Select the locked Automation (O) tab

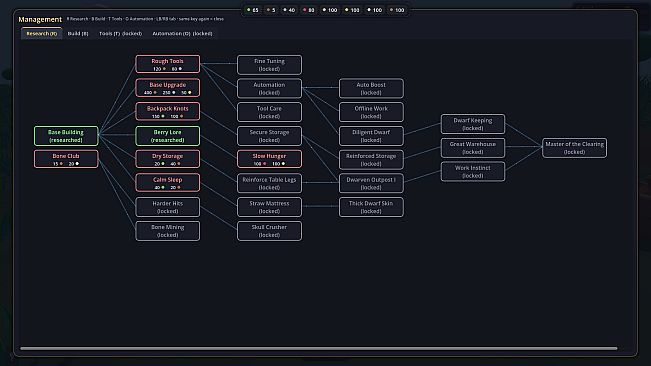tap(182, 33)
